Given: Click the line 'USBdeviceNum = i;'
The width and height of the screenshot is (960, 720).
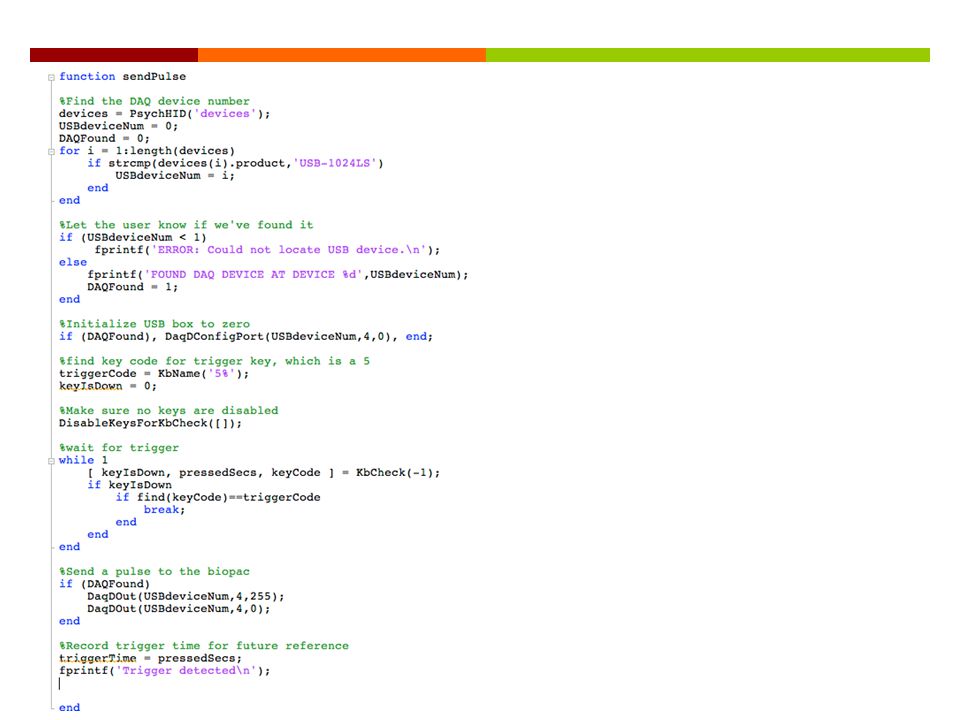Looking at the screenshot, I should (174, 176).
